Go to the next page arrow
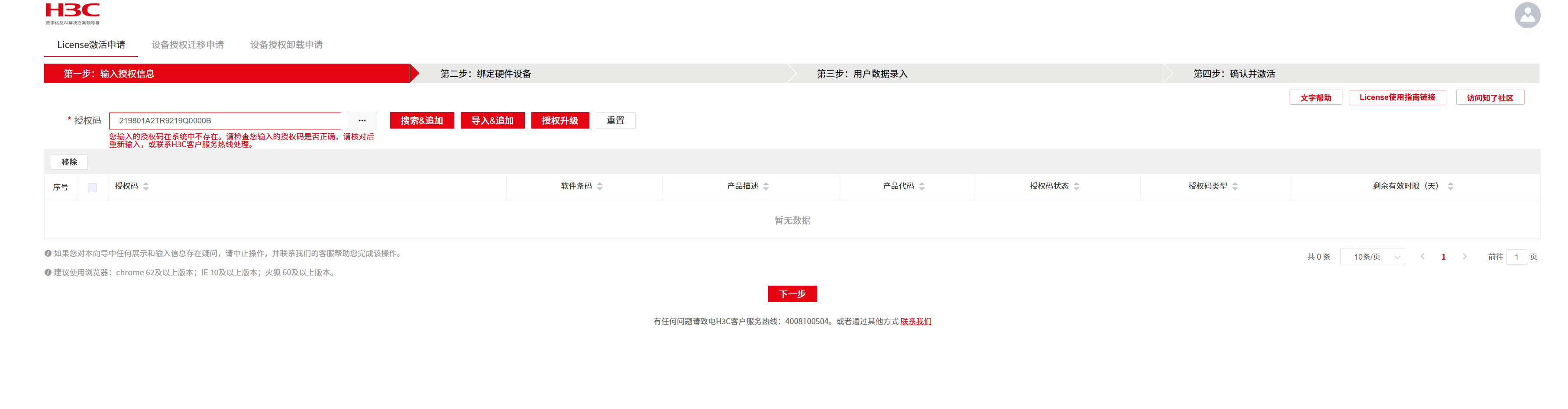The width and height of the screenshot is (1568, 409). coord(1465,257)
